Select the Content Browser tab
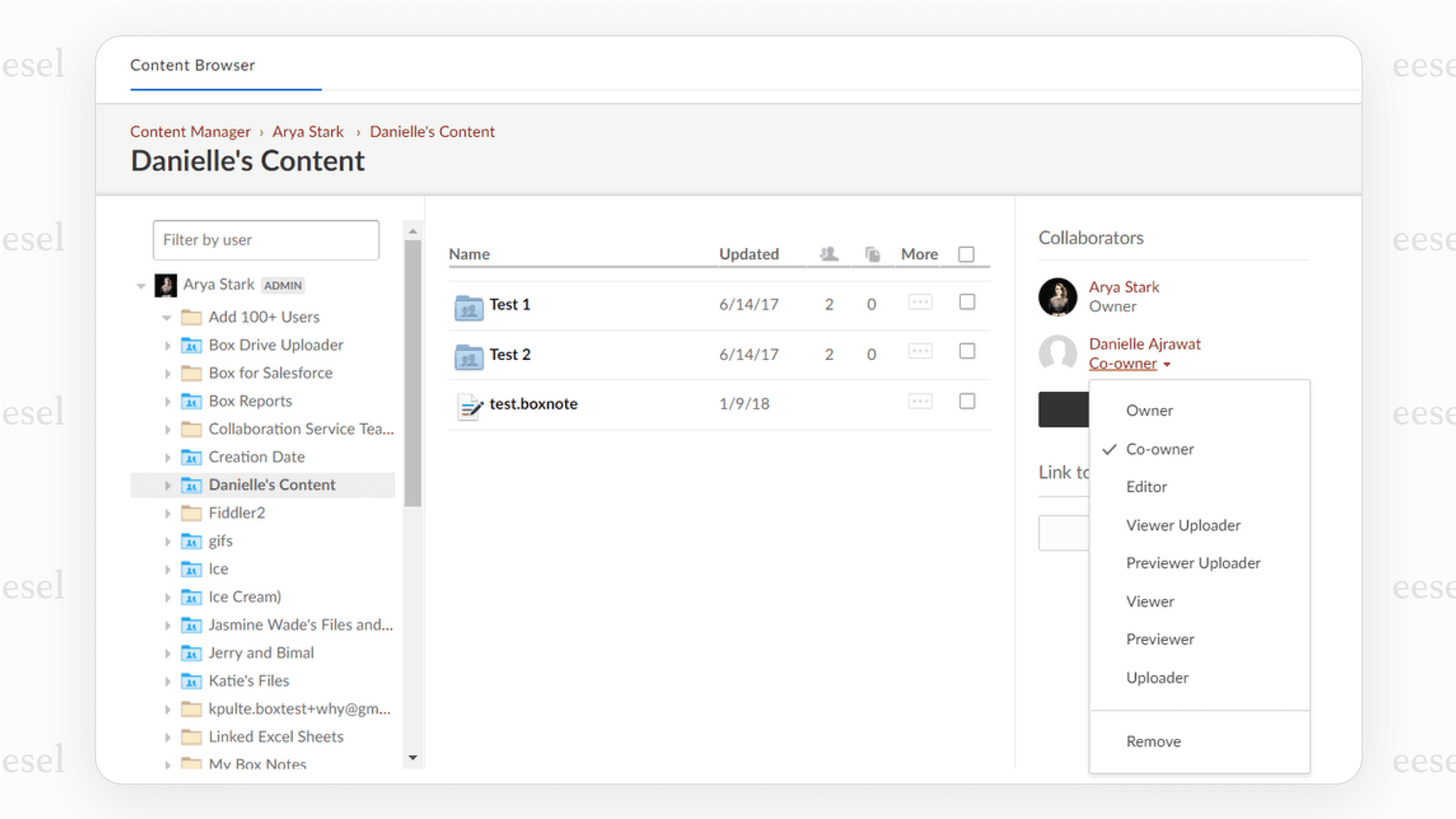1456x819 pixels. point(192,65)
